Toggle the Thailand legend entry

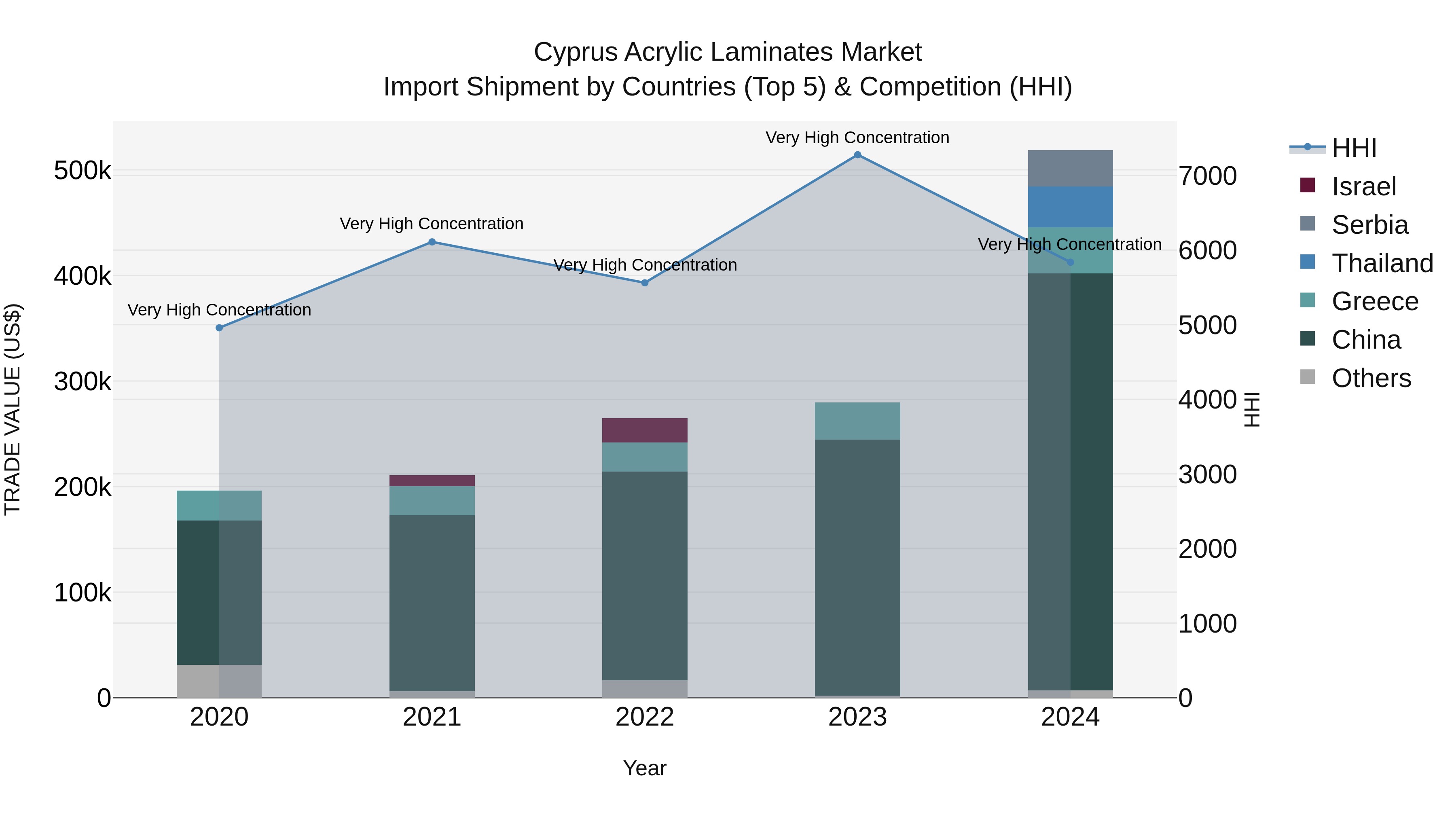[1367, 263]
